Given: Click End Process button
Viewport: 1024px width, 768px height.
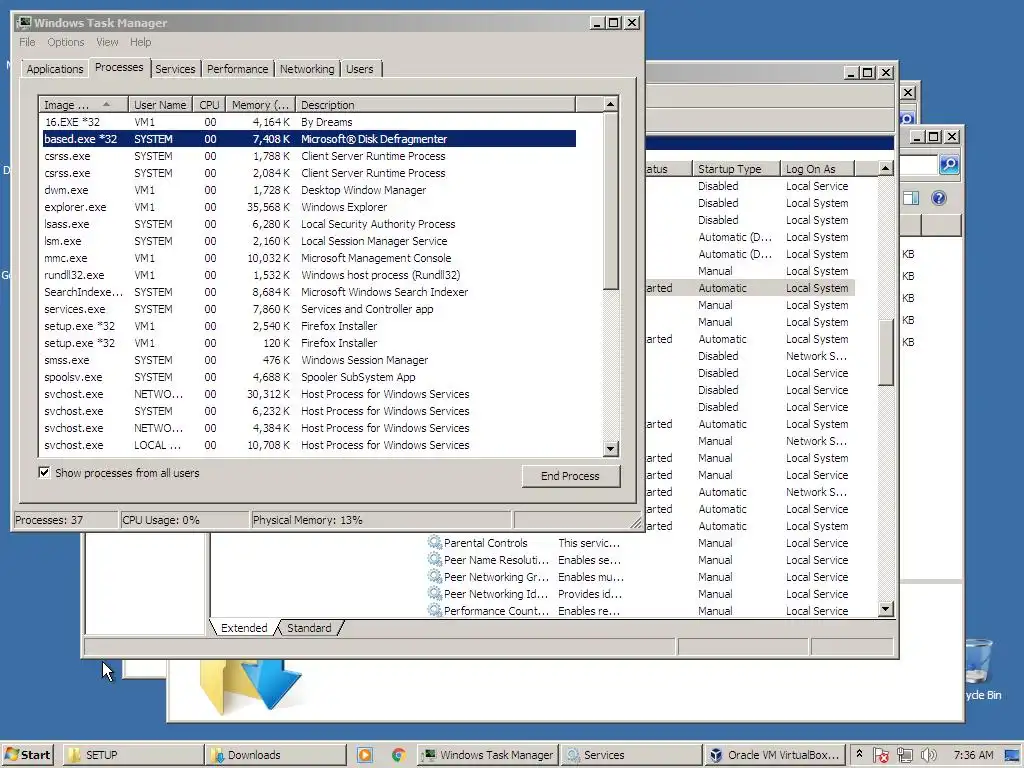Looking at the screenshot, I should [x=570, y=476].
